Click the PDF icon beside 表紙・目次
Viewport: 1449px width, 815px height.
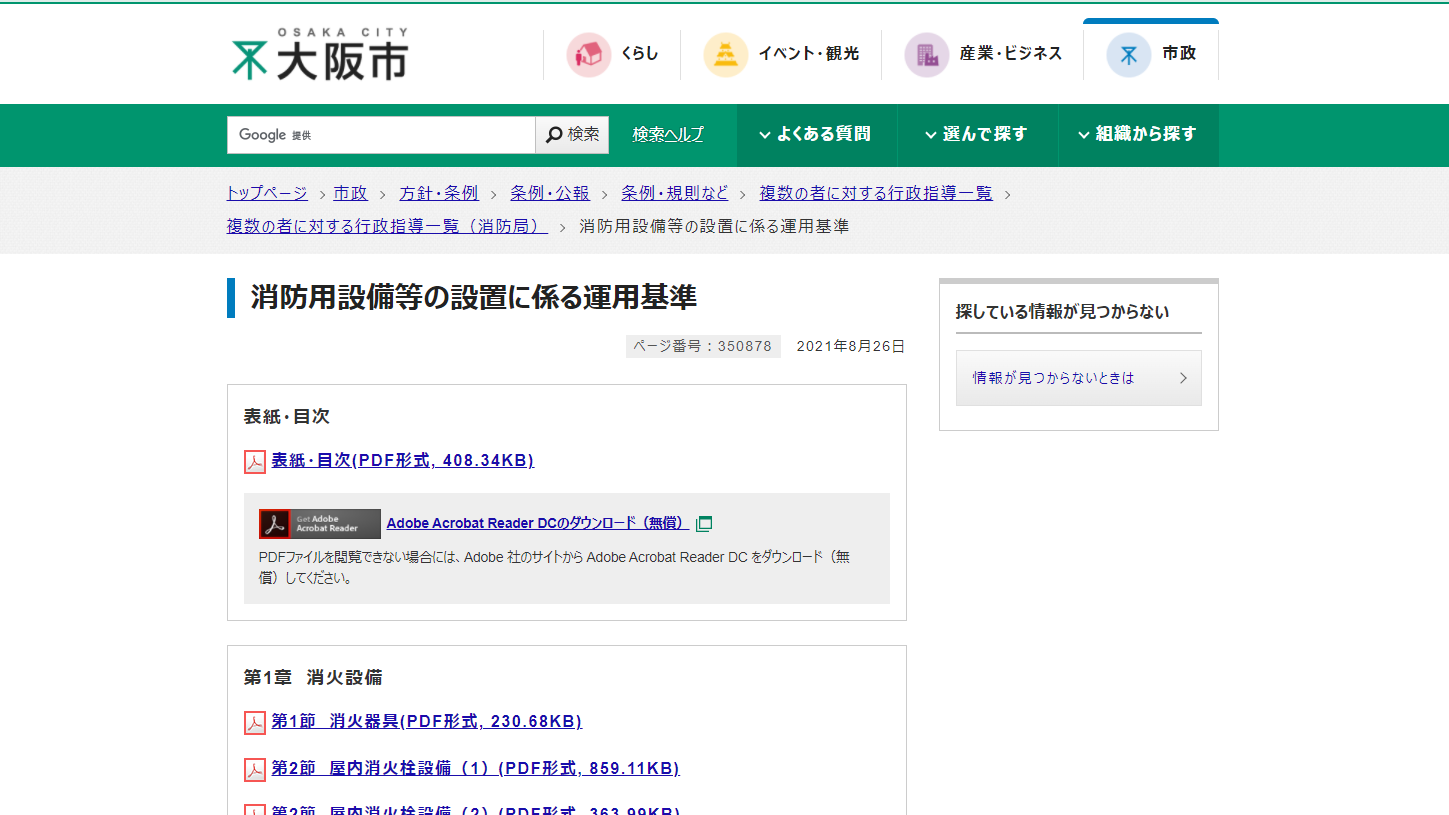255,461
